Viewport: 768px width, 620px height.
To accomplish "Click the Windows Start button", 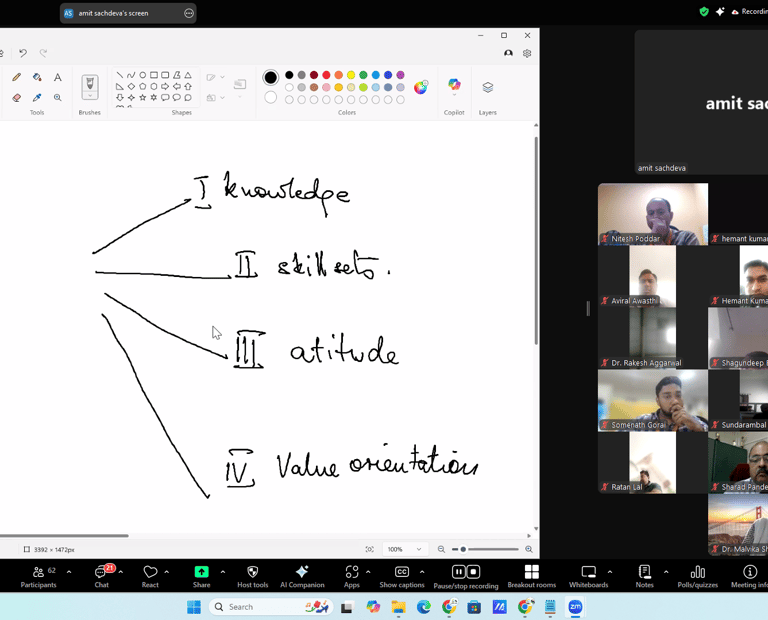I will [x=194, y=607].
